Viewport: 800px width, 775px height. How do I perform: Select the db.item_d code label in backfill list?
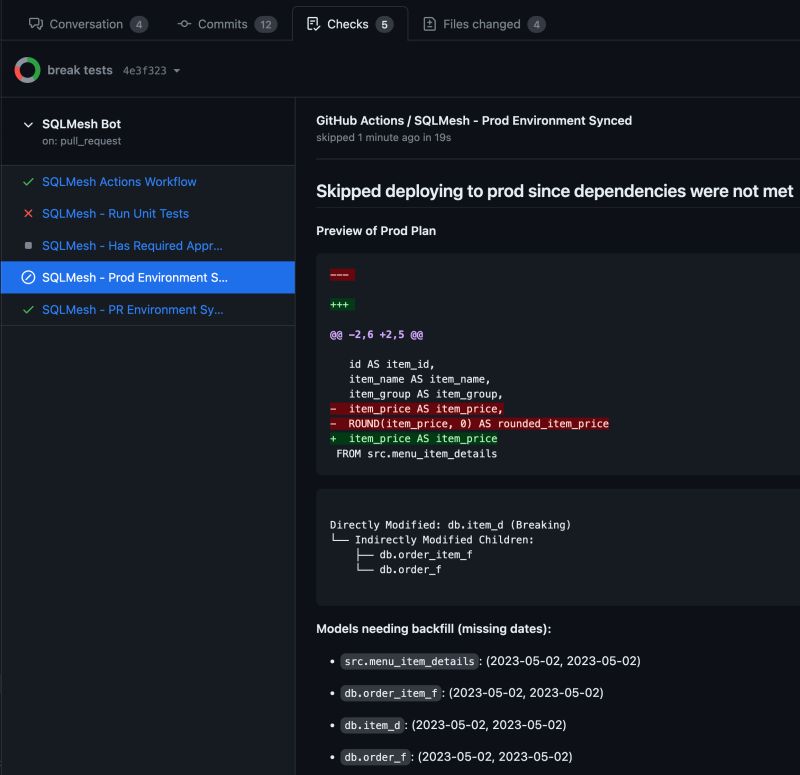(x=371, y=725)
